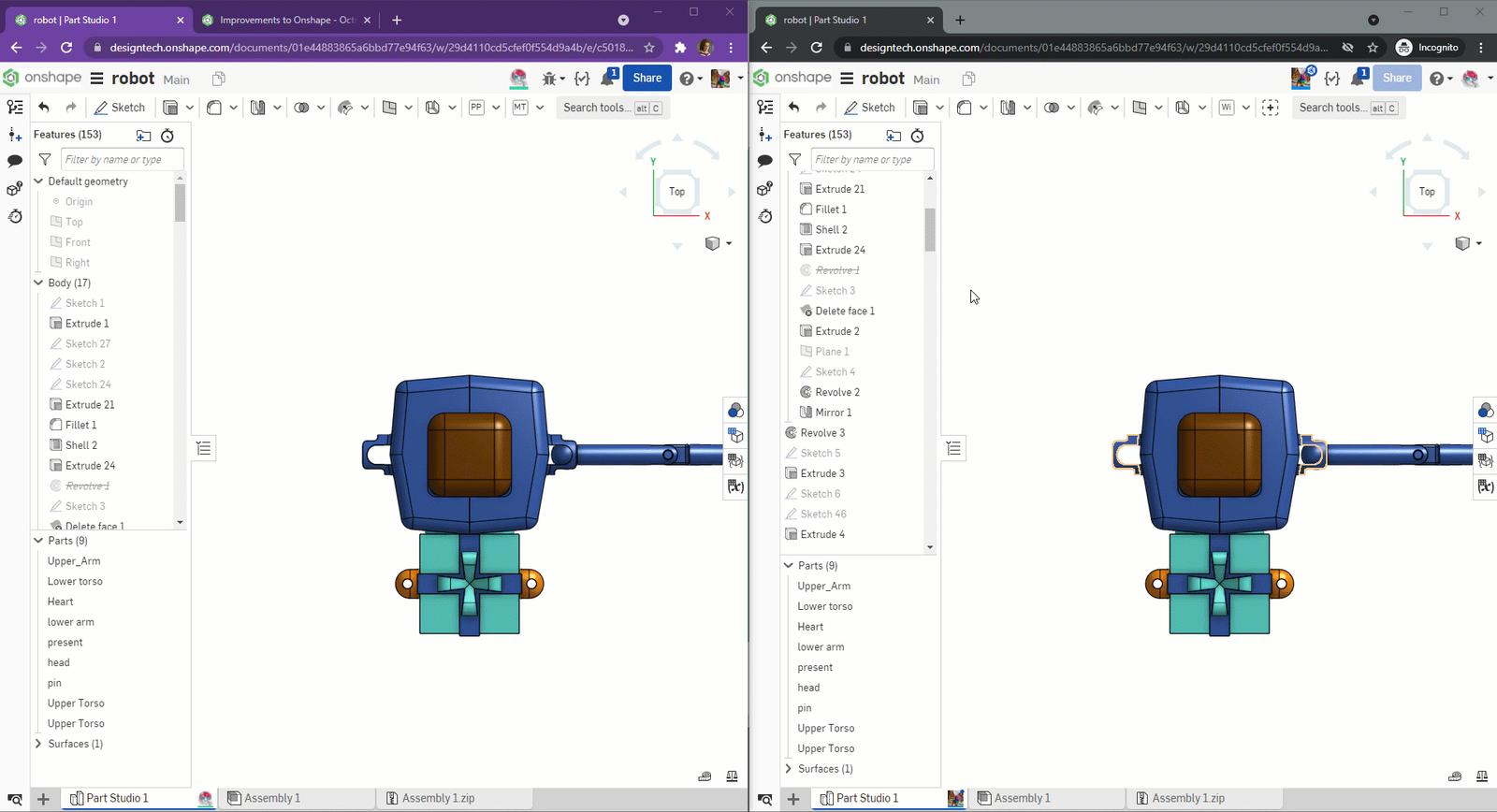
Task: Collapse the Default geometry group in left window
Action: tap(38, 181)
